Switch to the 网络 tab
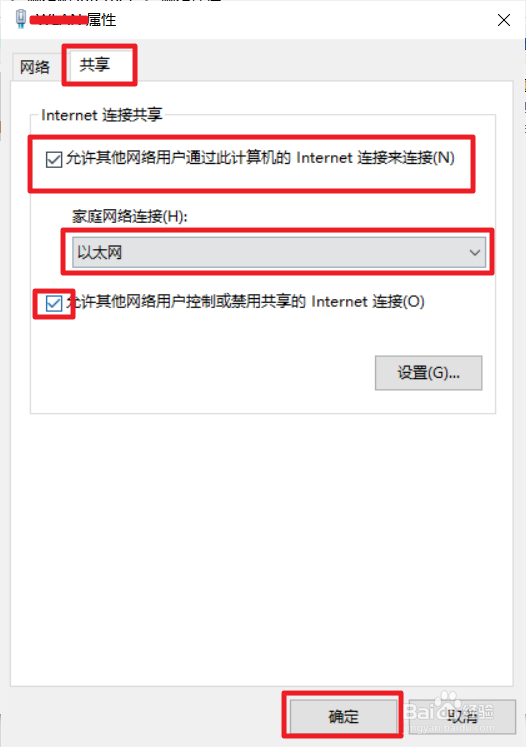Viewport: 526px width, 747px height. [x=35, y=67]
